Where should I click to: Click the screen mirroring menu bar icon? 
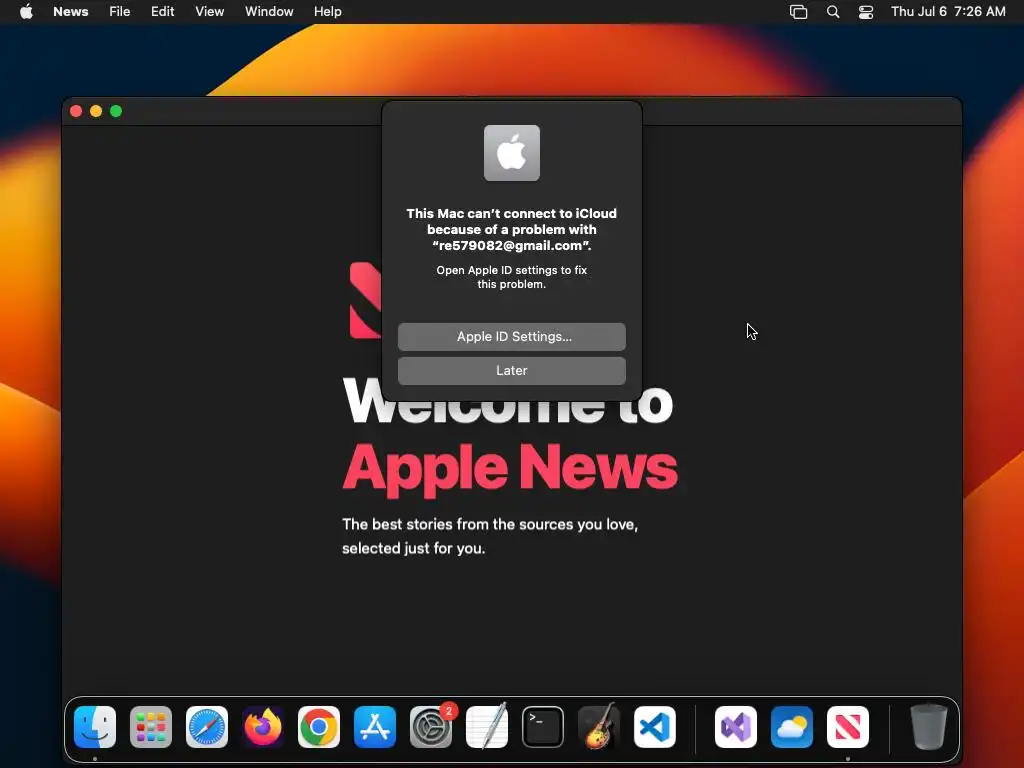pyautogui.click(x=798, y=12)
